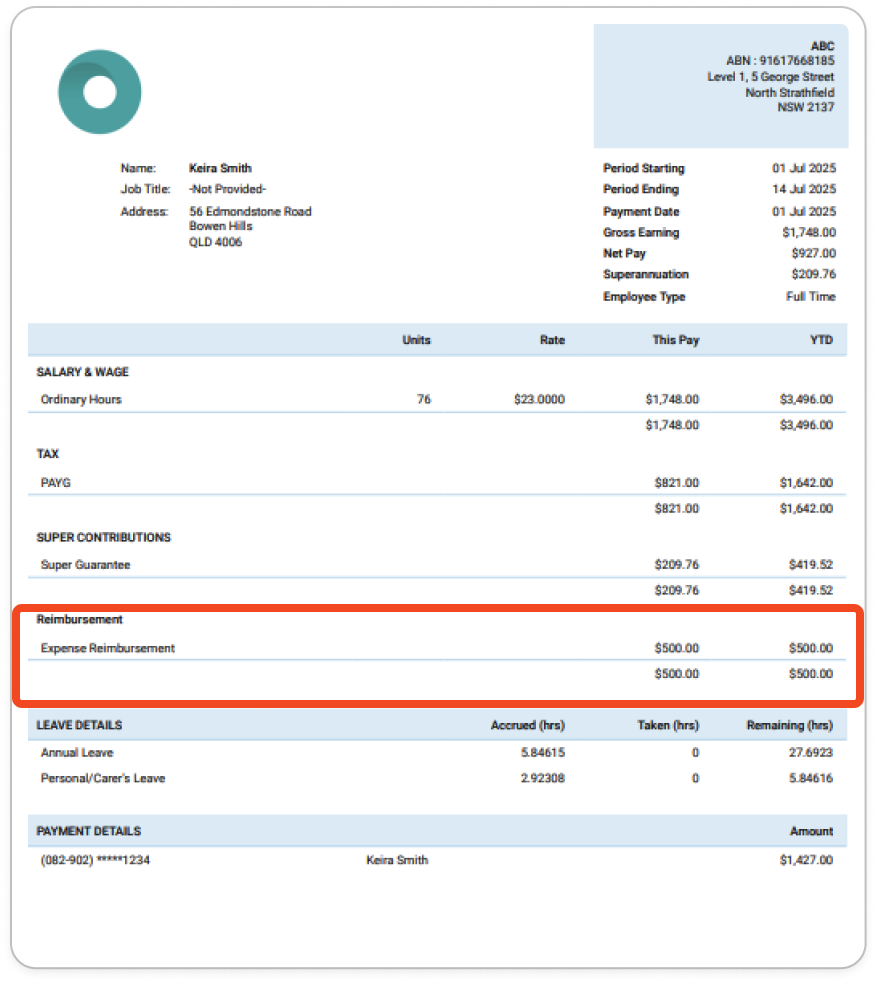Click the teal circular company logo
Screen dimensions: 877x984
pyautogui.click(x=99, y=90)
